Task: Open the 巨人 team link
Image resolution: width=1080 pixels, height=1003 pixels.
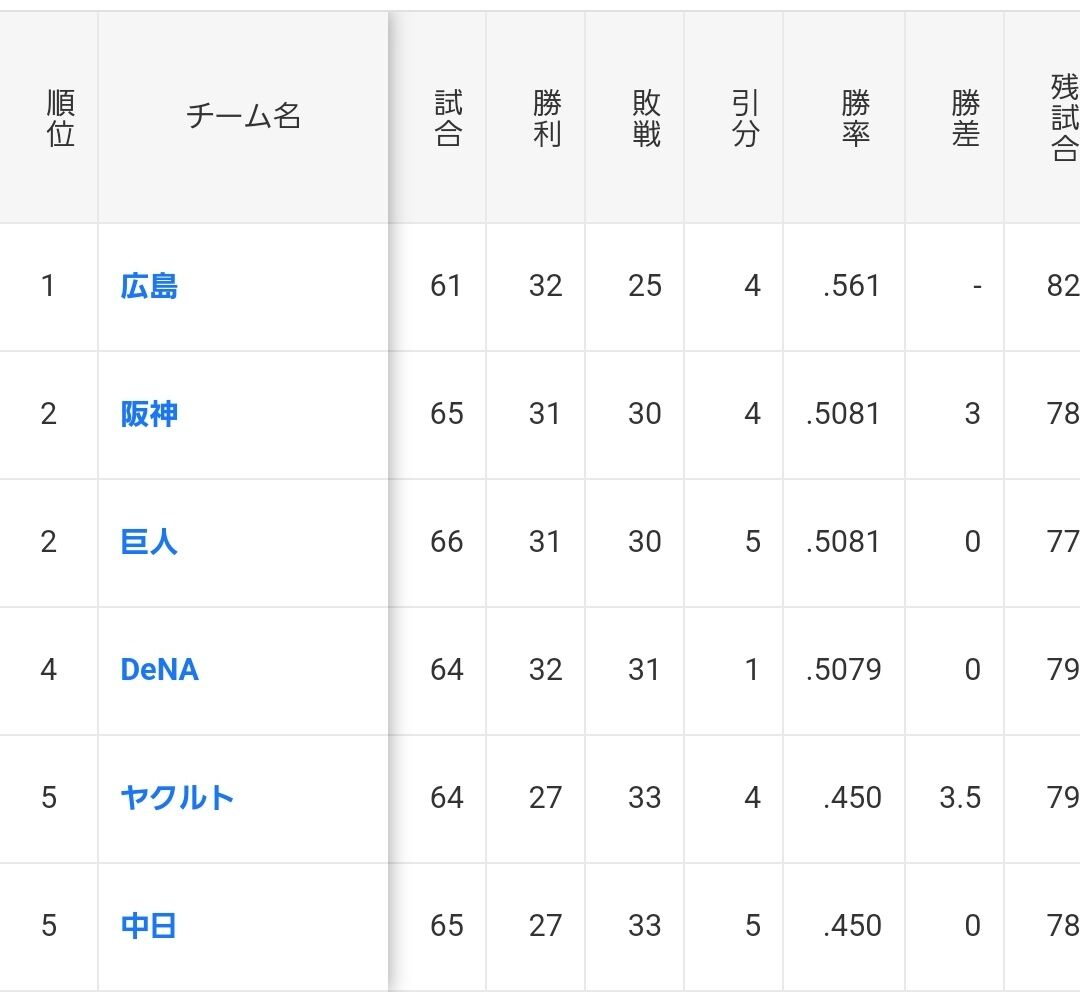Action: coord(149,542)
